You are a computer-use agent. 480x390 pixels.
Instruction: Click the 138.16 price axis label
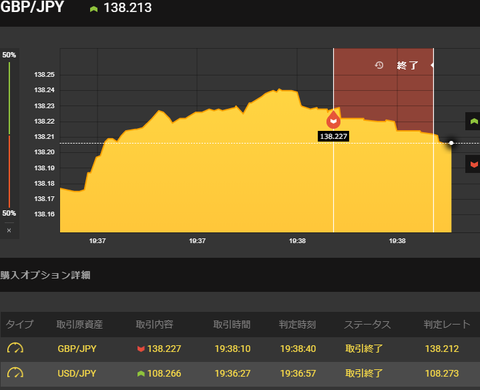[x=44, y=214]
